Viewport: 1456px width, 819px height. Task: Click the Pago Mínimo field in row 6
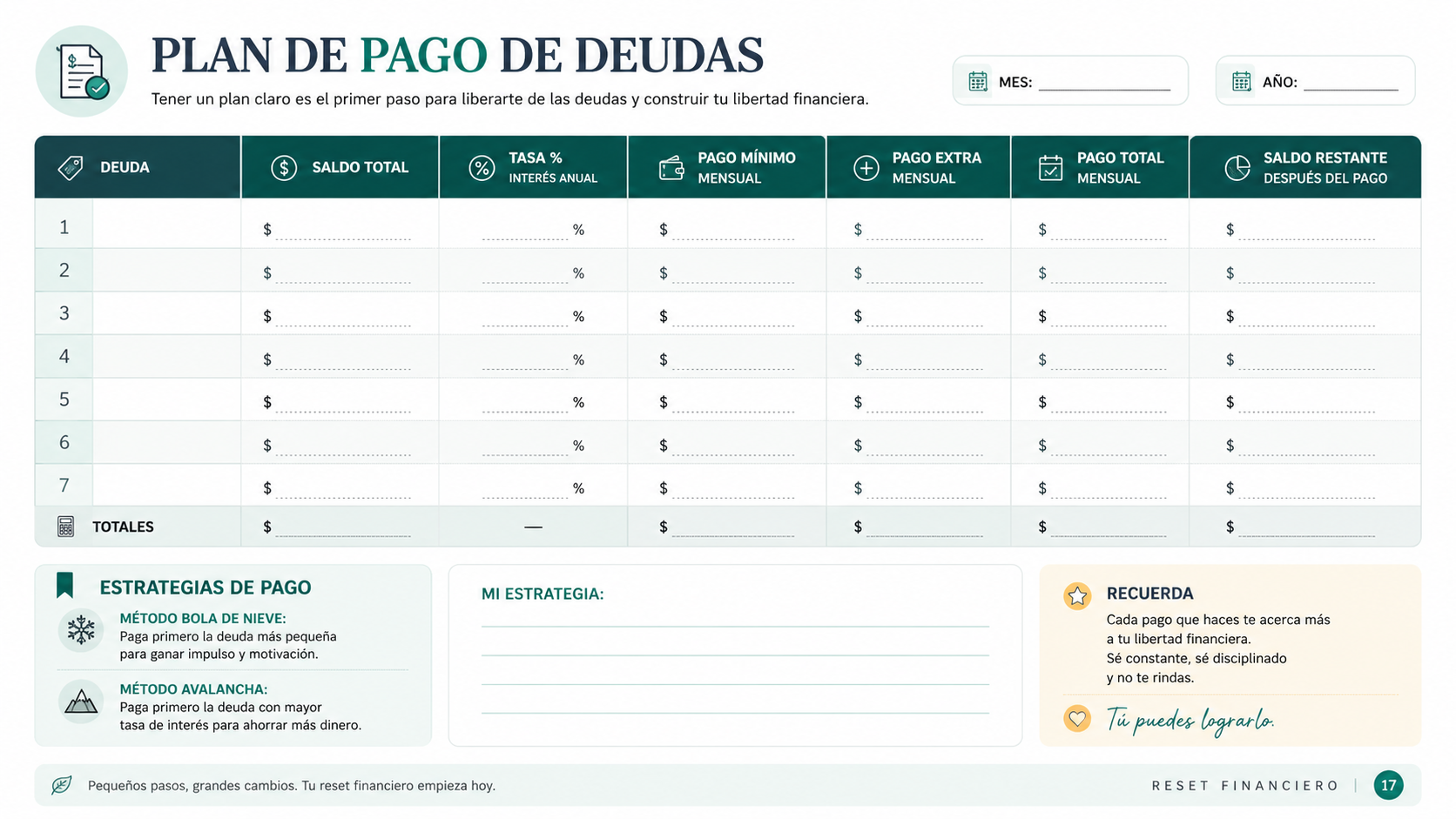point(727,446)
